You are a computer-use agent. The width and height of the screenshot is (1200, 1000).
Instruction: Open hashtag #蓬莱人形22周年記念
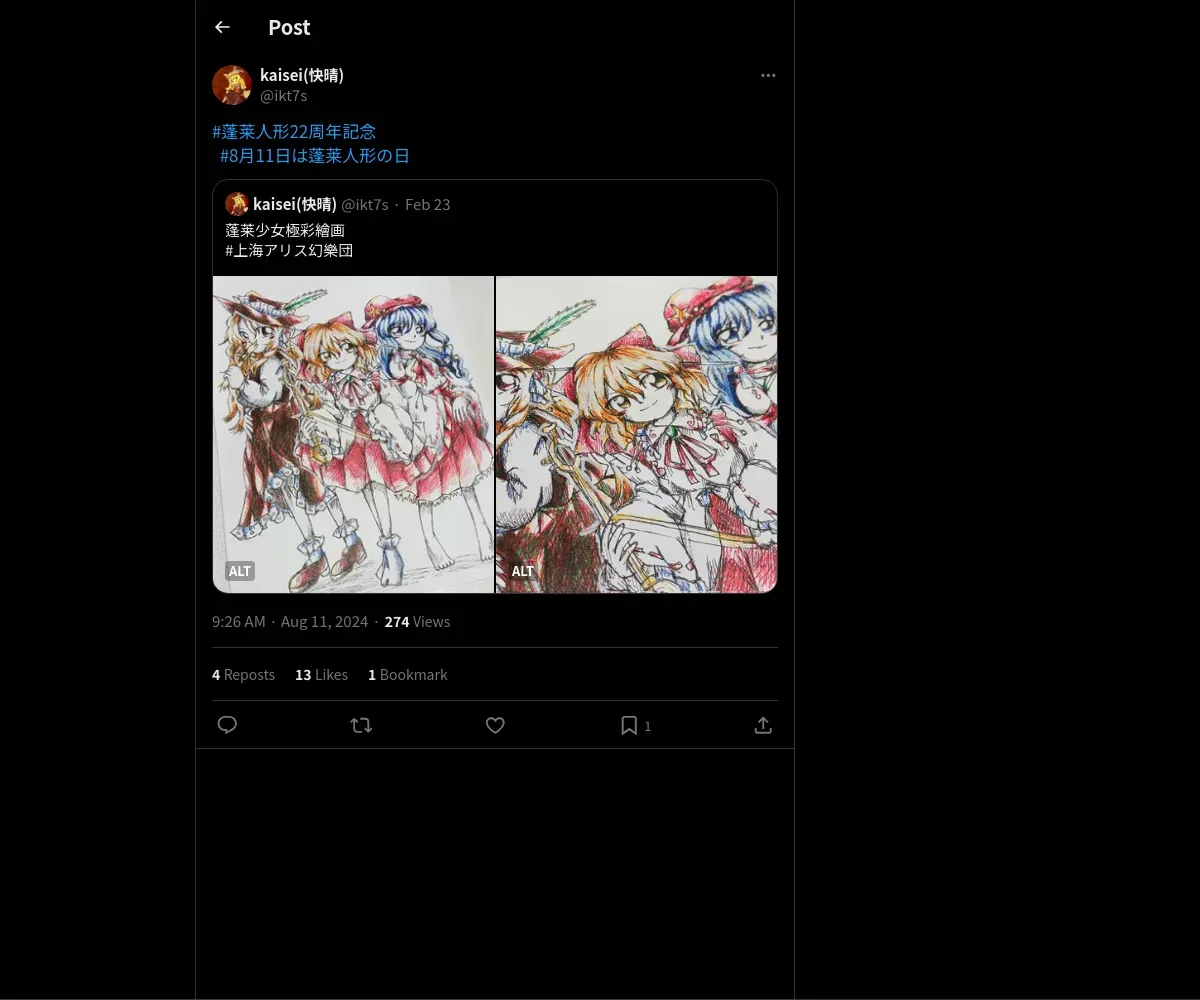pos(294,131)
